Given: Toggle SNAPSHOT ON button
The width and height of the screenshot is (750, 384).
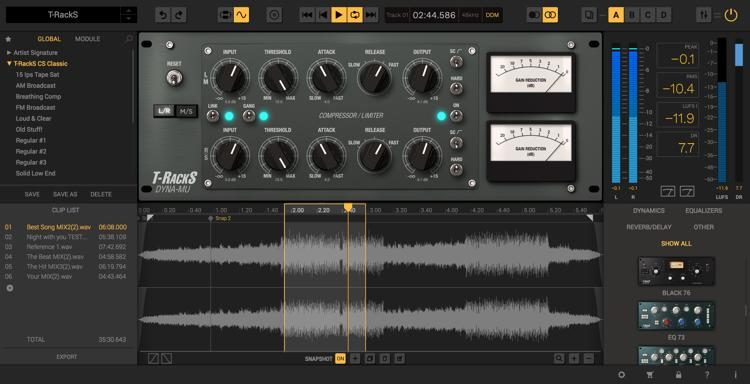Looking at the screenshot, I should point(340,358).
